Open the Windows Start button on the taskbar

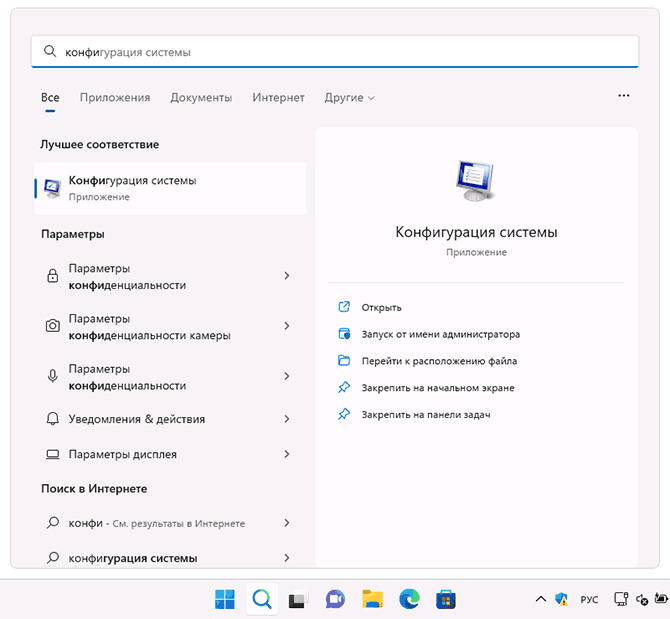[x=225, y=599]
